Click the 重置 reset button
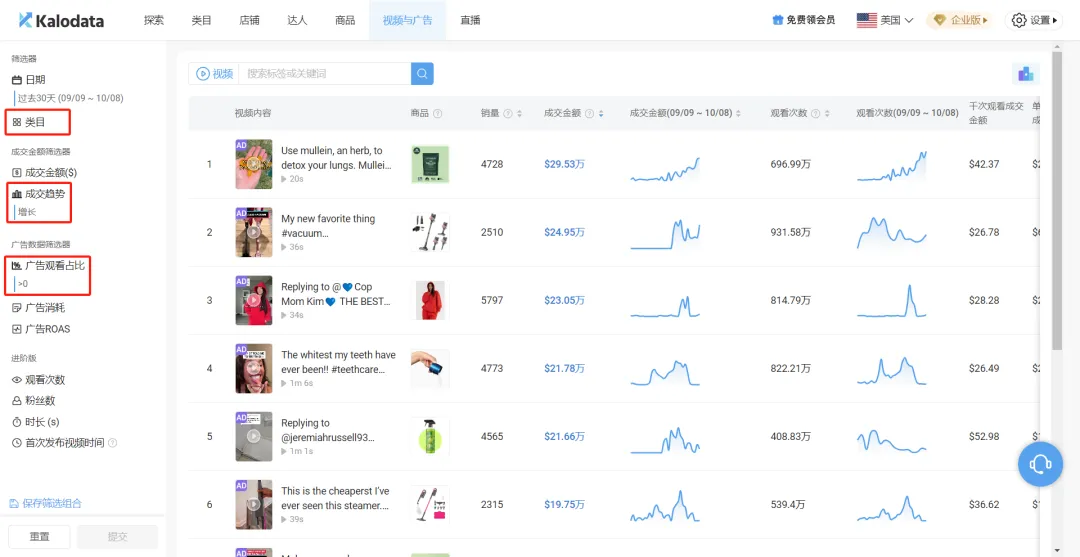 (39, 537)
